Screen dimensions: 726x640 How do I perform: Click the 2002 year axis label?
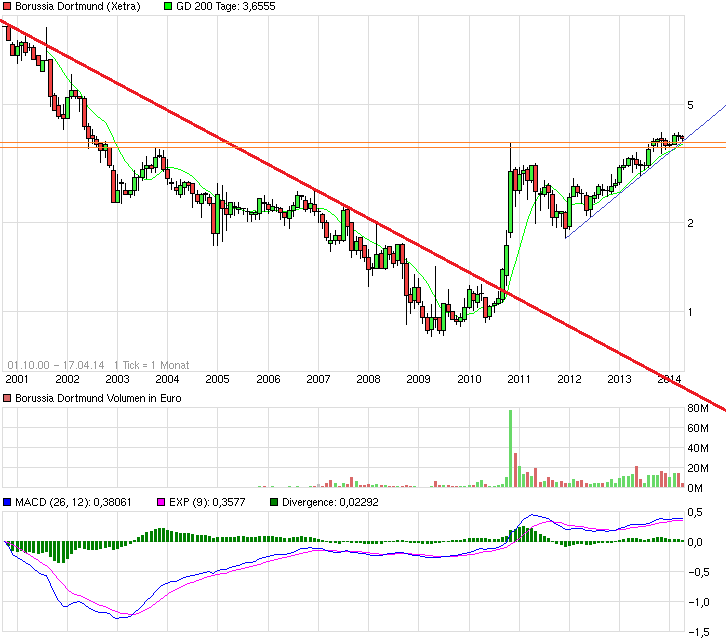point(67,379)
